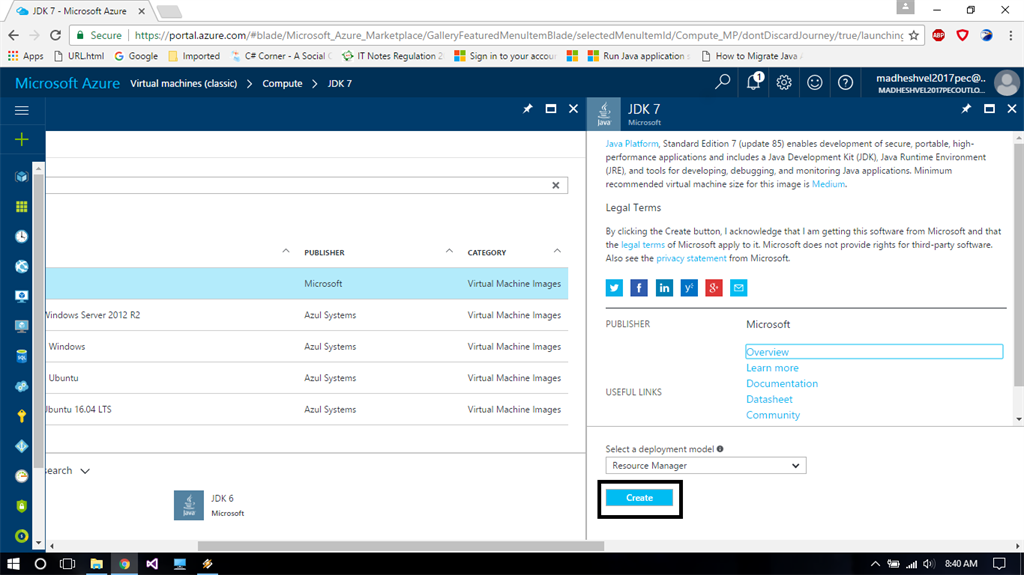Go to Compute breadcrumb
This screenshot has width=1024, height=575.
pos(282,83)
